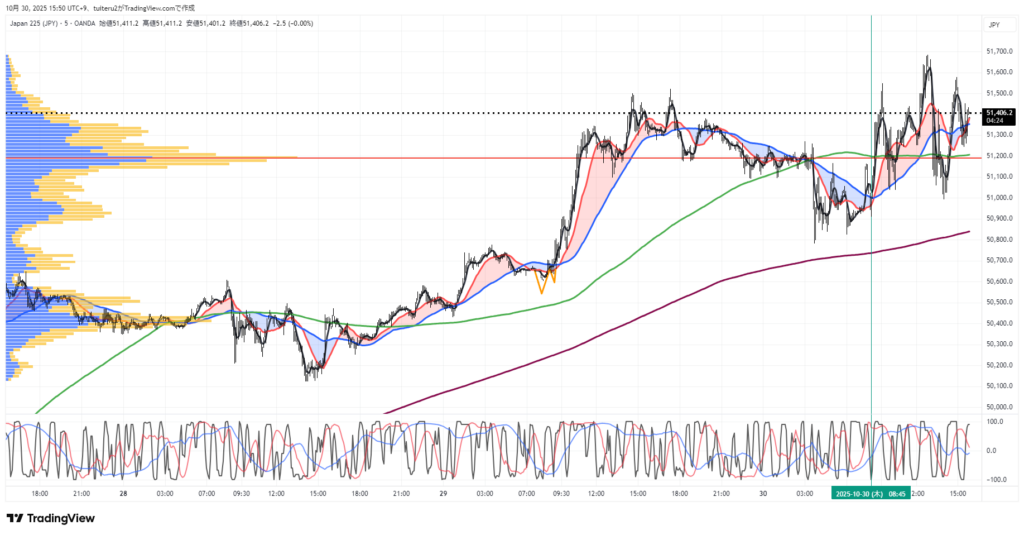The image size is (1024, 535).
Task: Click date label 28 on time axis
Action: pos(122,493)
